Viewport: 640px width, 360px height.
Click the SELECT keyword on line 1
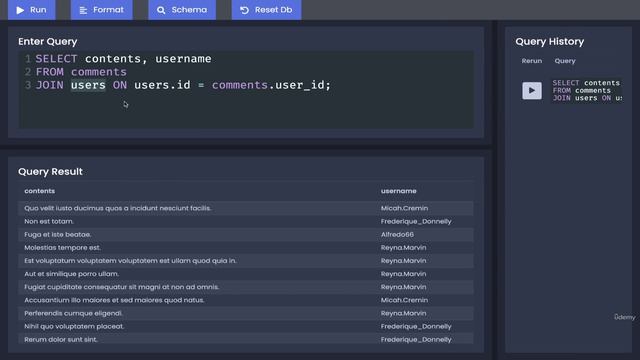click(x=56, y=59)
